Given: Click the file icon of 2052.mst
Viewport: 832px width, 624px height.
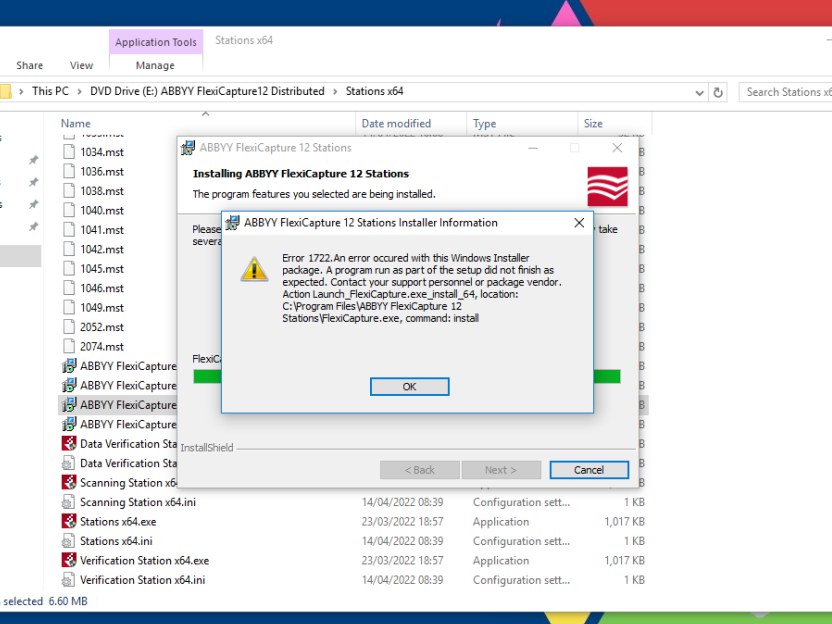Looking at the screenshot, I should 68,327.
